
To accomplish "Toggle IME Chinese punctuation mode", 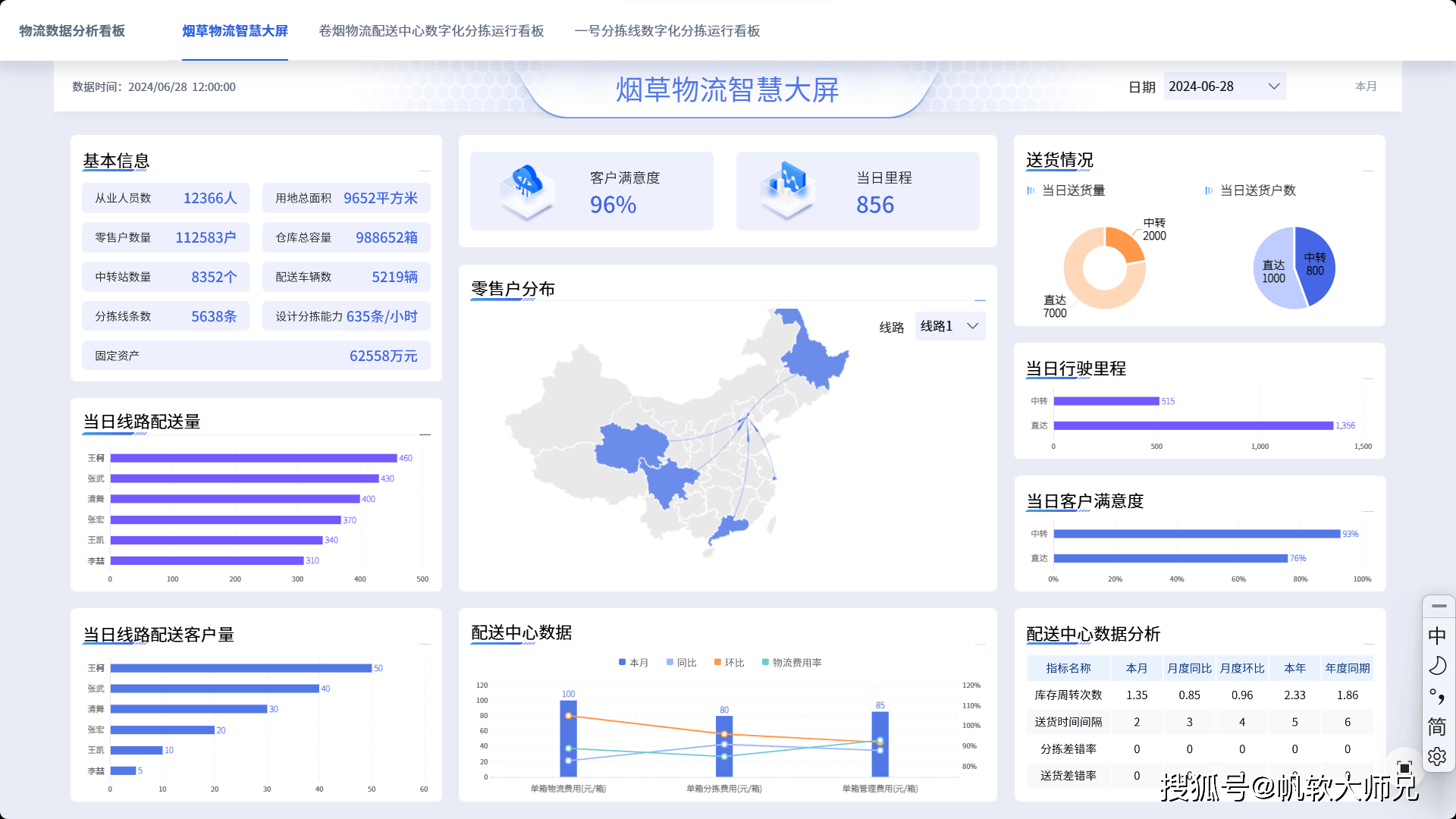I will click(1437, 696).
